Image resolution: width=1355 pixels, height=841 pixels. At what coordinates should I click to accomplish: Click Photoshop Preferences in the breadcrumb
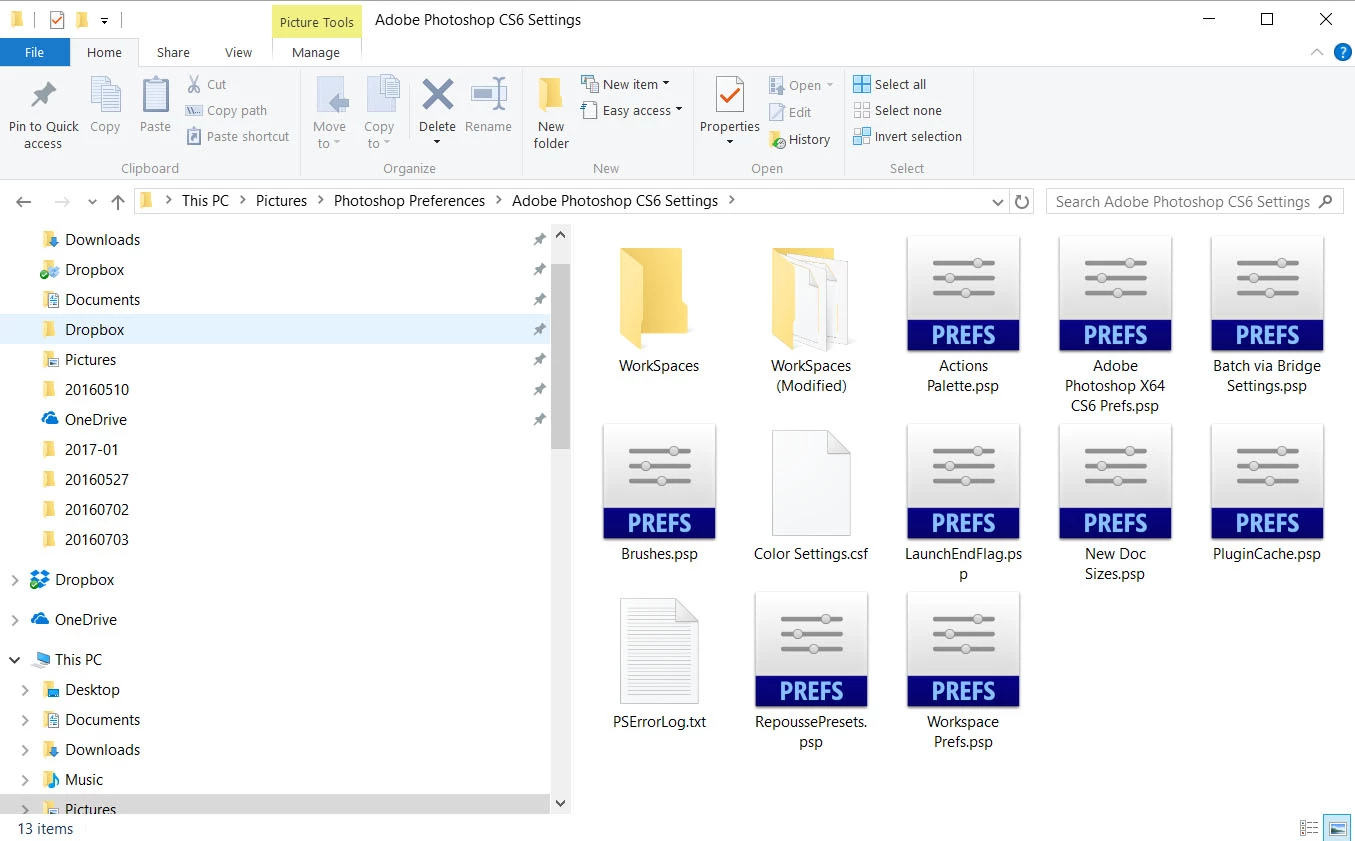tap(410, 201)
